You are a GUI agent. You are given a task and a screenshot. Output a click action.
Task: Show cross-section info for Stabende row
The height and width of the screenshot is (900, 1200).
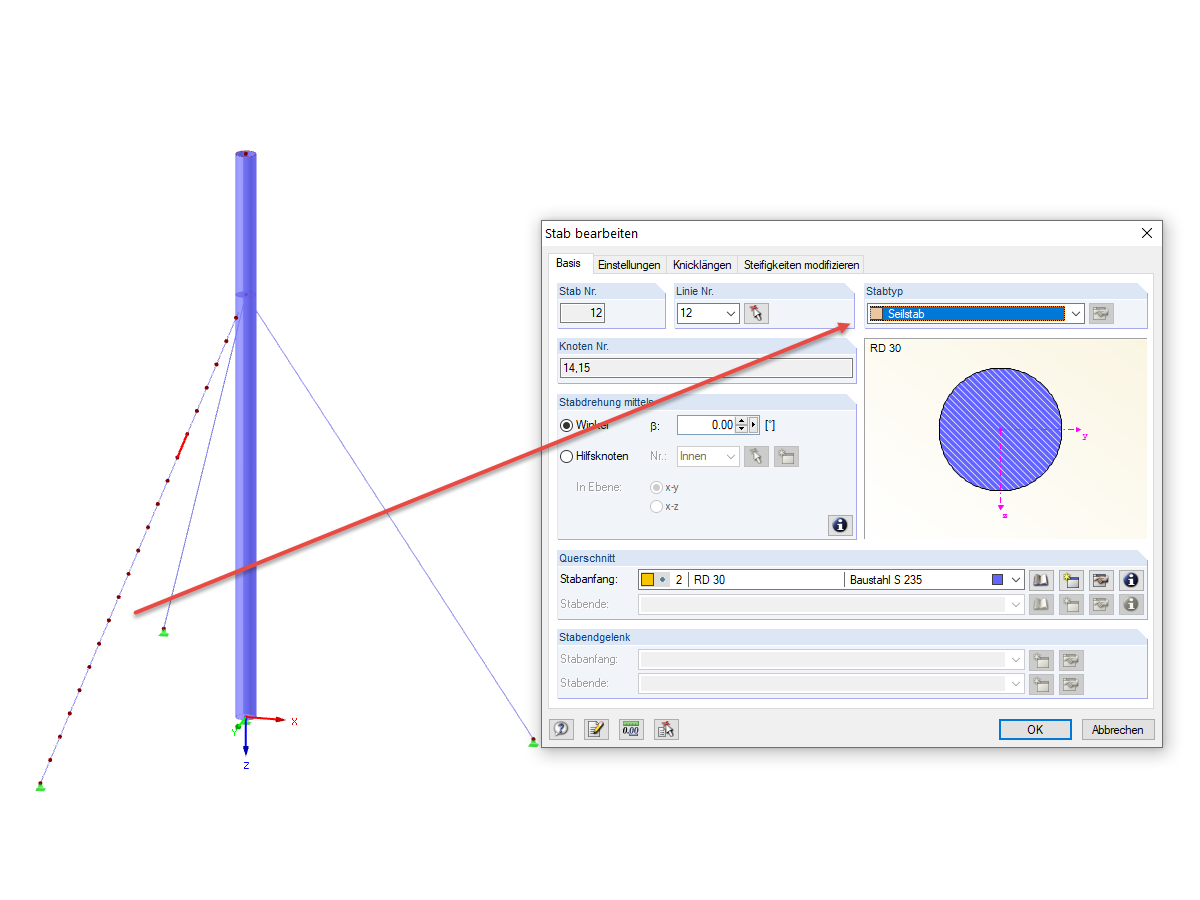[1131, 604]
